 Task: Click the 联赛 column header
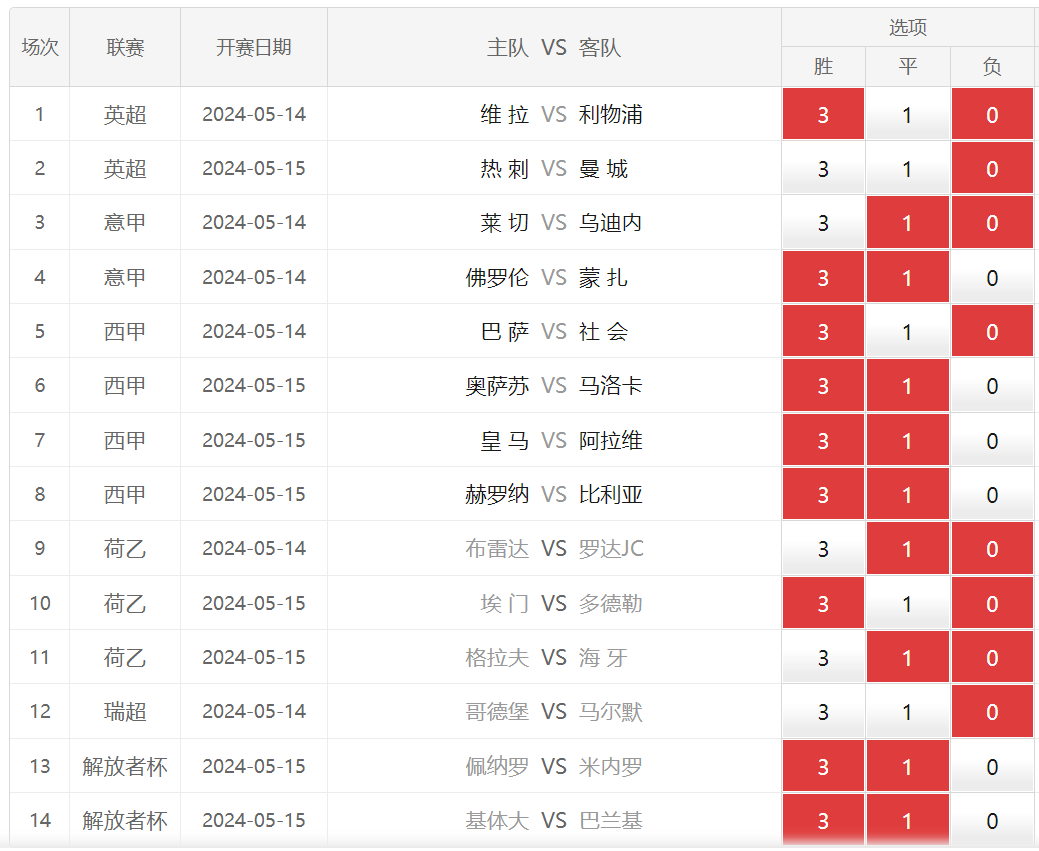coord(125,47)
